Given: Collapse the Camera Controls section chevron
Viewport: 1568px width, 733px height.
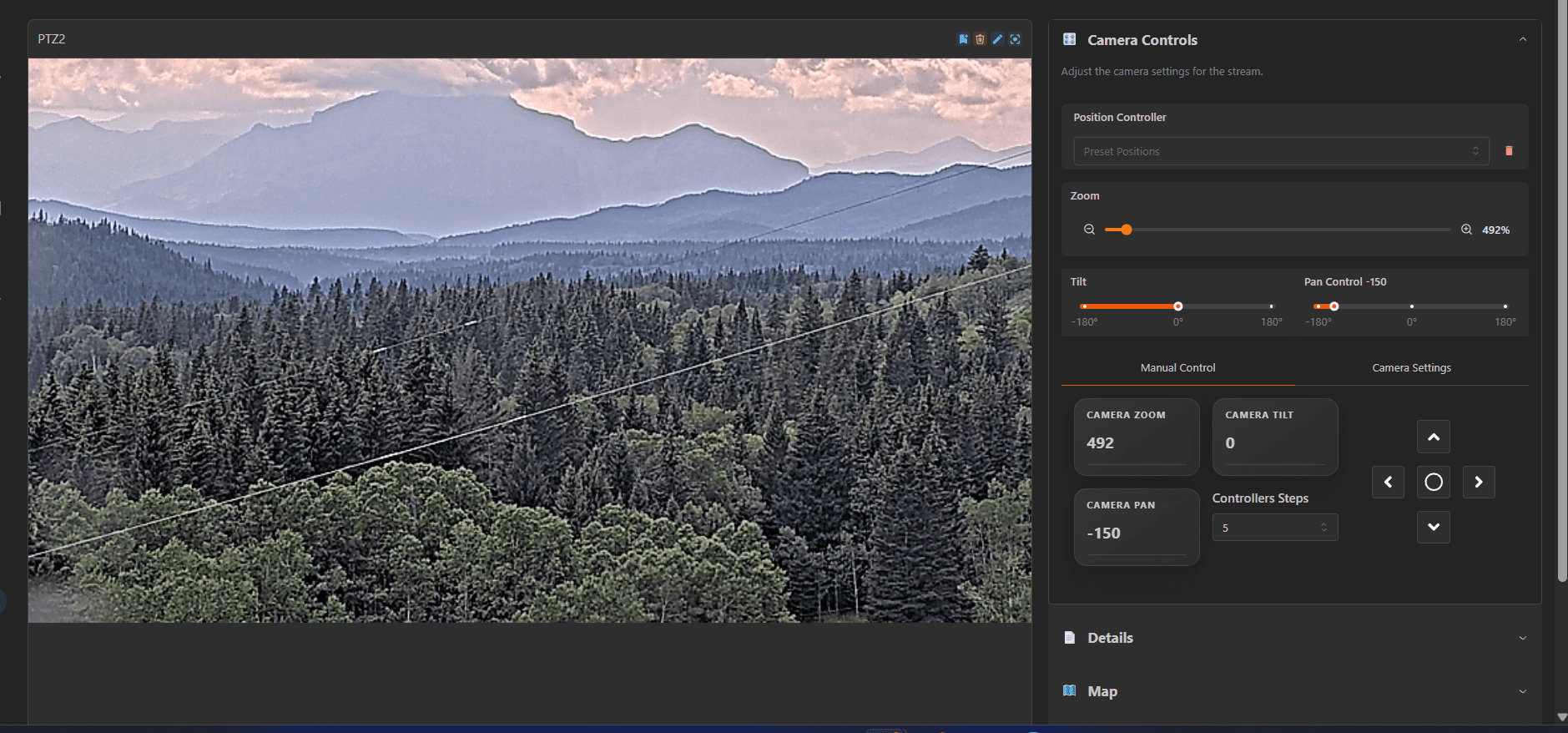Looking at the screenshot, I should [1523, 39].
